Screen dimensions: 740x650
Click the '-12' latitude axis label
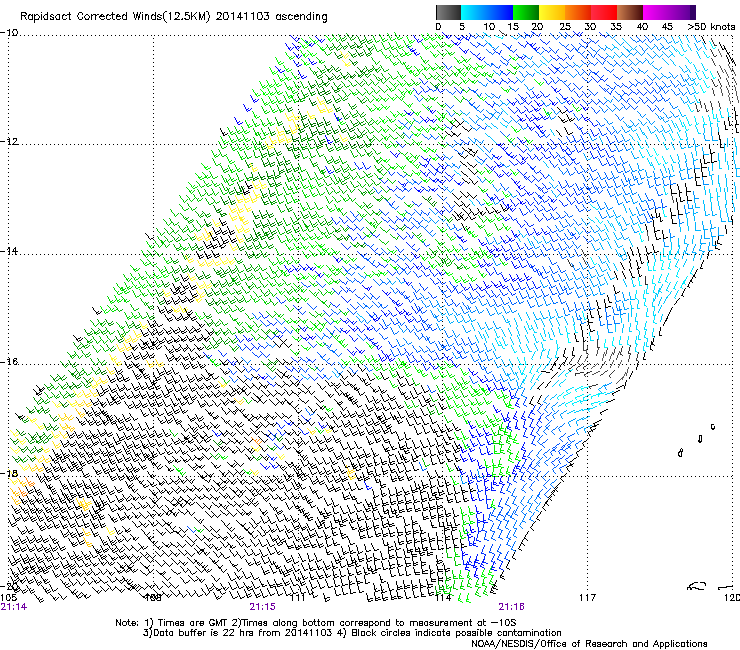pyautogui.click(x=9, y=142)
